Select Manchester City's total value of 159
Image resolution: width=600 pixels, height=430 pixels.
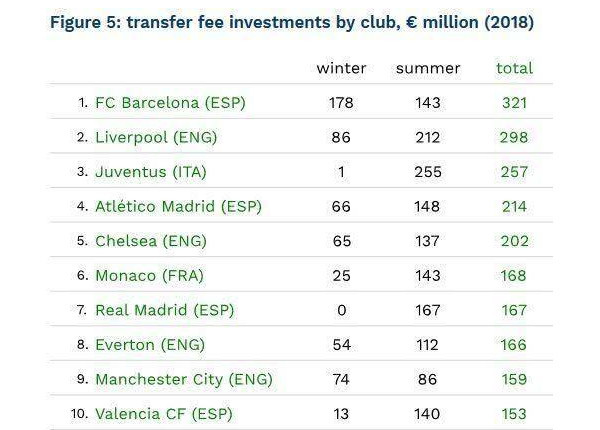[x=514, y=379]
